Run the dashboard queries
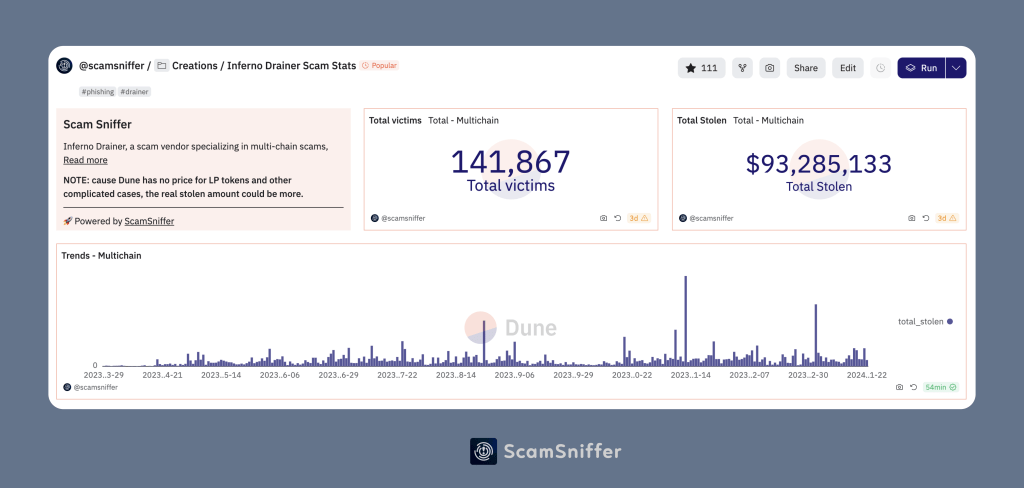The height and width of the screenshot is (488, 1024). 921,68
